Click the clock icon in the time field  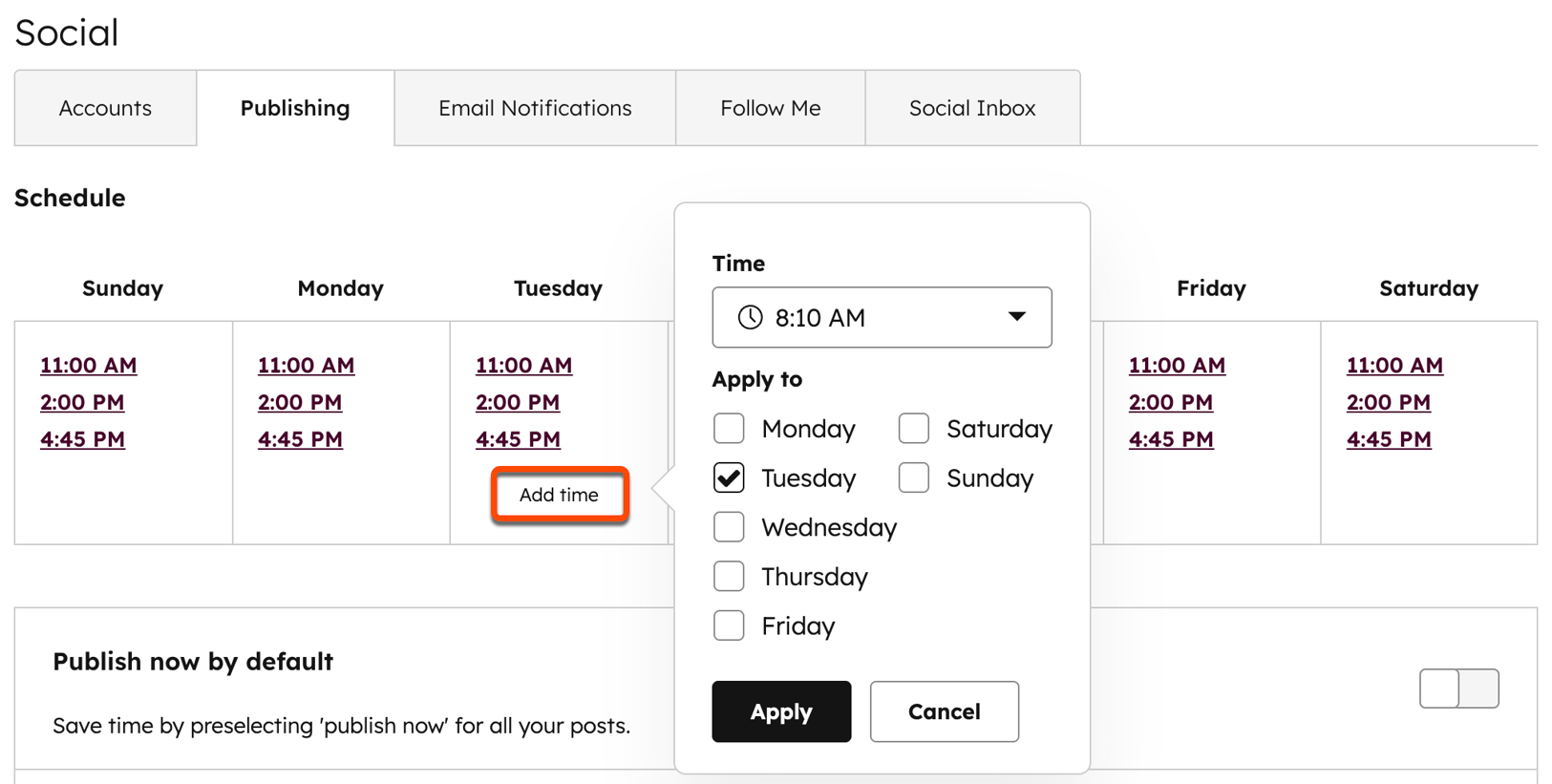click(751, 317)
